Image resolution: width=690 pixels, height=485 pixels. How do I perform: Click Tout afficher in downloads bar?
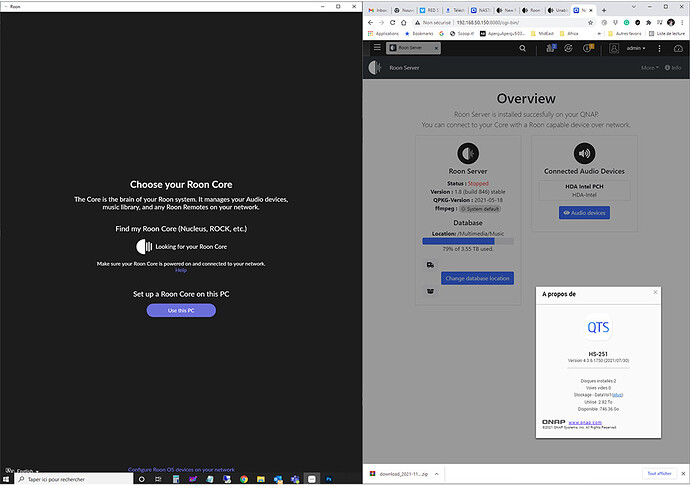tap(659, 474)
